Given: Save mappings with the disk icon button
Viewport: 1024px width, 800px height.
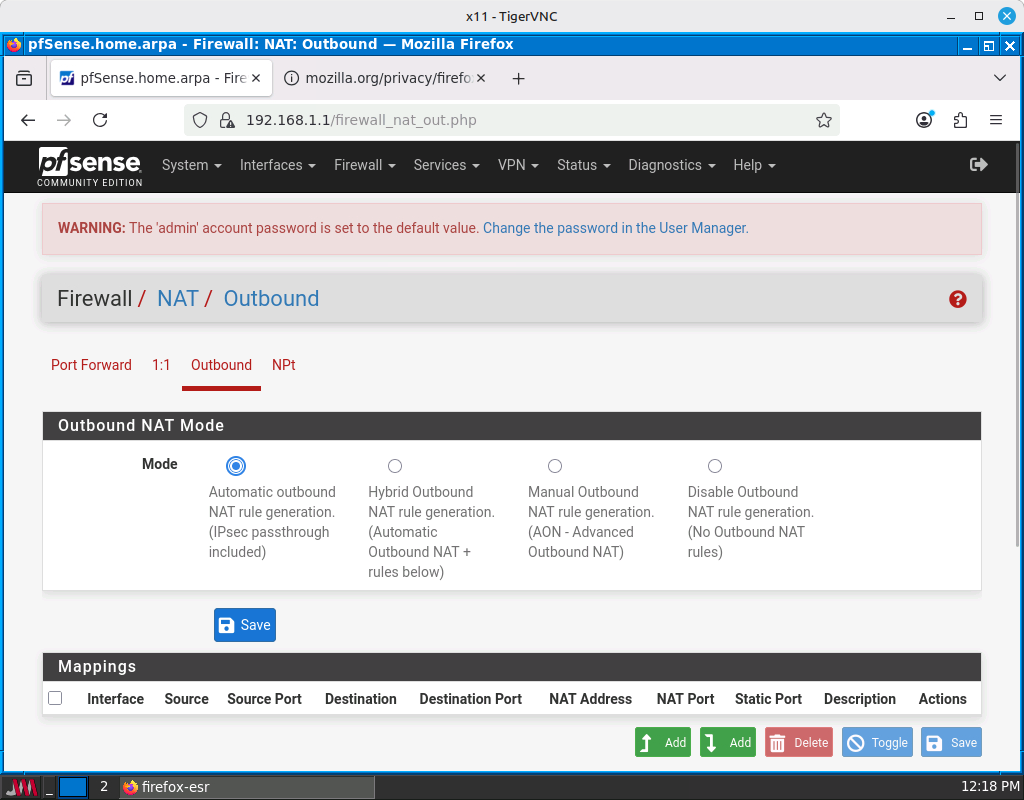Looking at the screenshot, I should [x=951, y=742].
